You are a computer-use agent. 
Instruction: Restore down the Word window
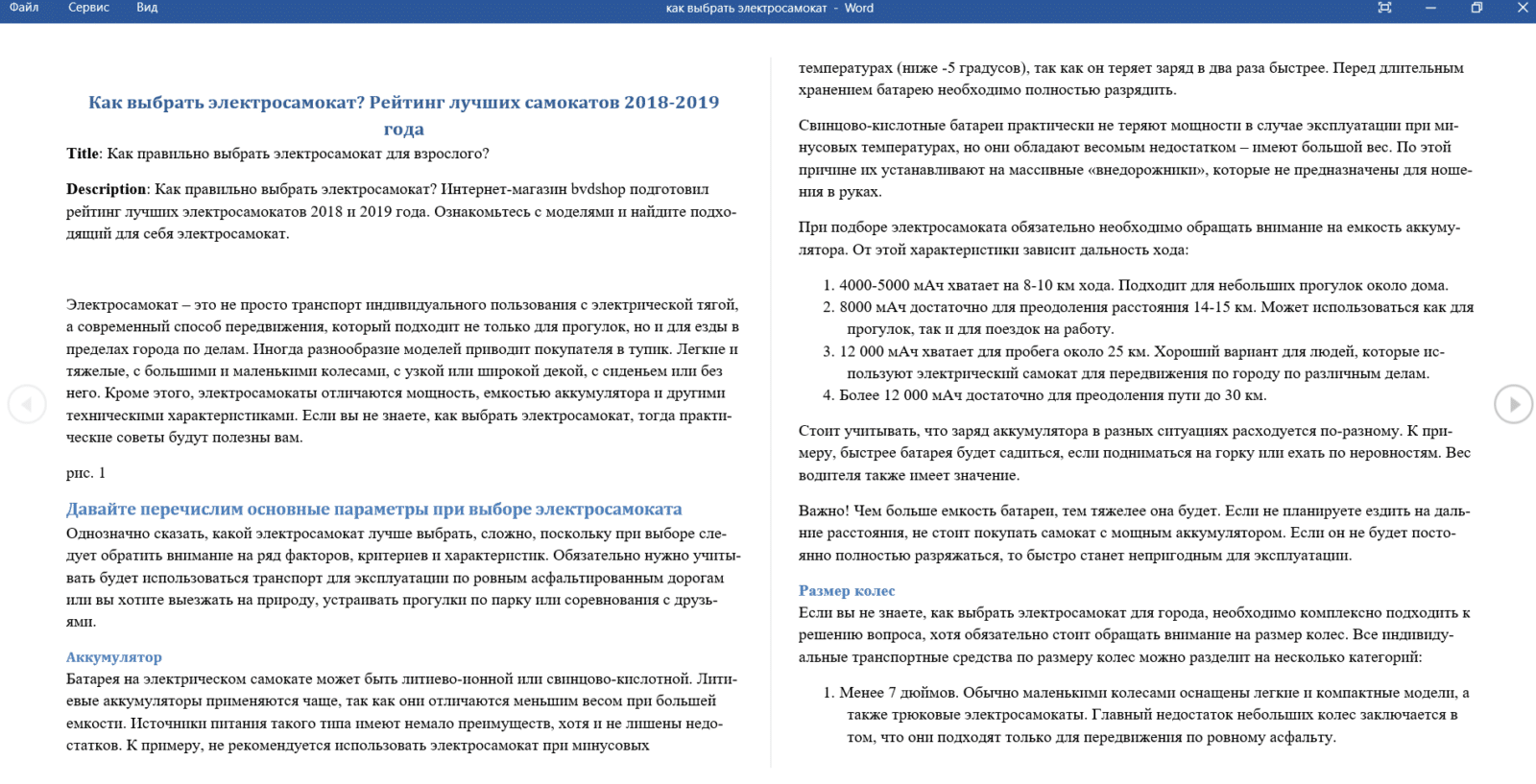(x=1476, y=8)
